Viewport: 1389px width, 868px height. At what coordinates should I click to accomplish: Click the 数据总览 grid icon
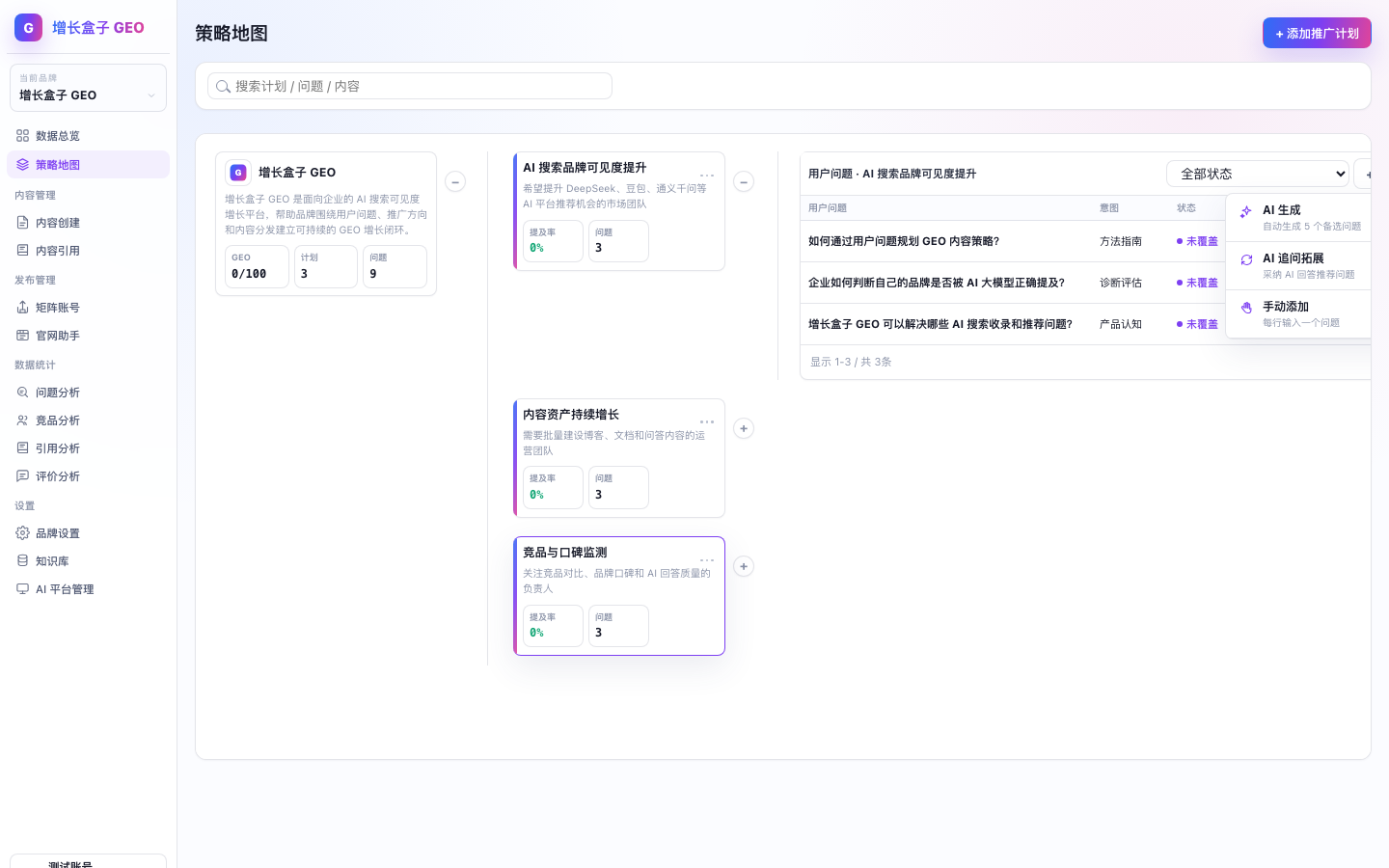(22, 136)
